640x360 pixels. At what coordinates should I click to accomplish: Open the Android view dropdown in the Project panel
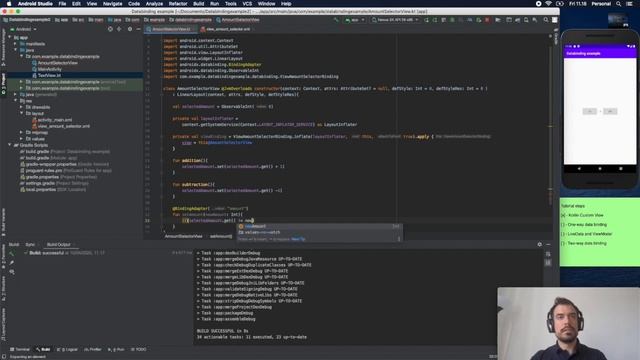[23, 29]
